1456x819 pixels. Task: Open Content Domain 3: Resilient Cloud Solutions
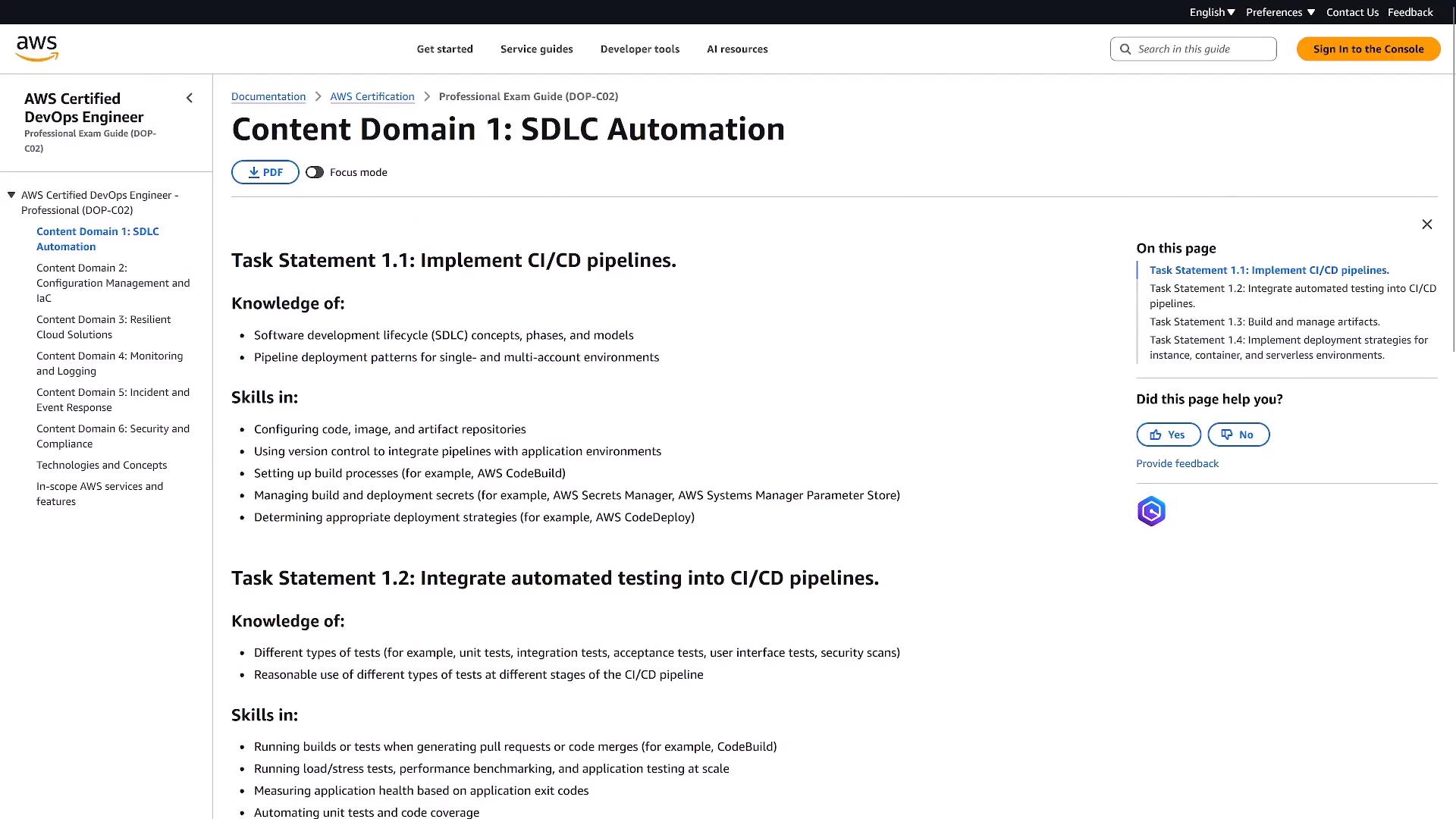click(103, 327)
